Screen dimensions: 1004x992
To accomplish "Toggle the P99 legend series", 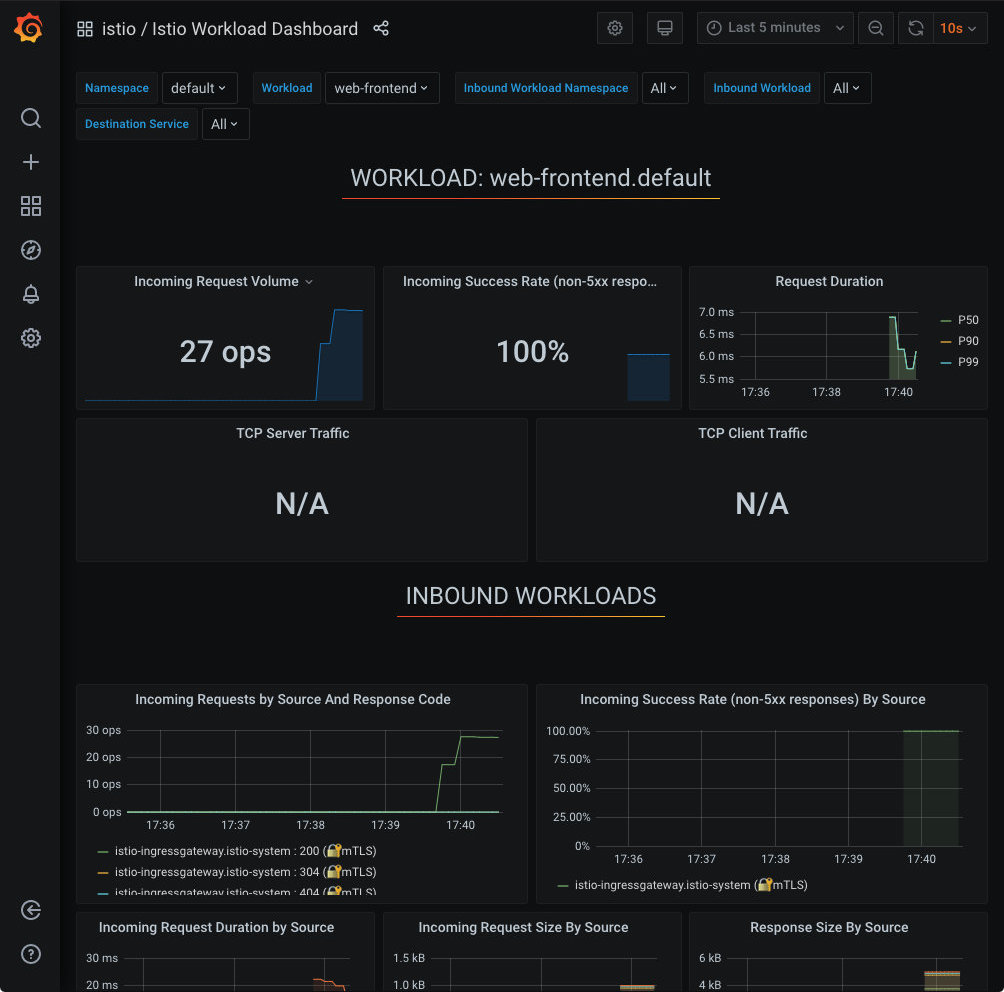I will point(967,362).
